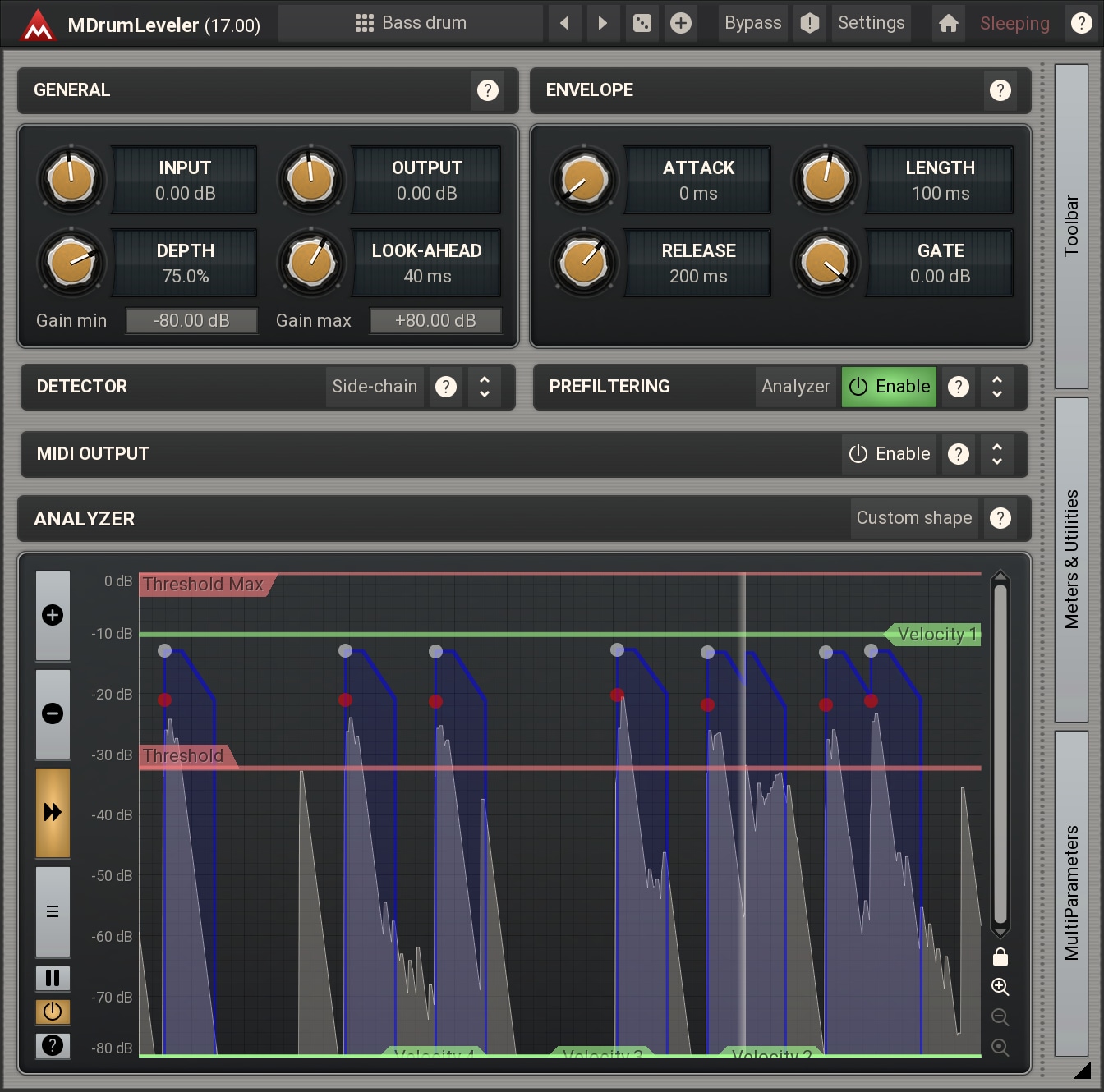Screen dimensions: 1104x1092
Task: Click the Bypass button
Action: coord(752,23)
